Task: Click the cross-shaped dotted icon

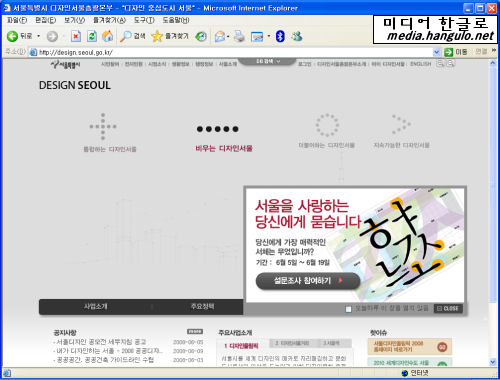Action: (103, 126)
